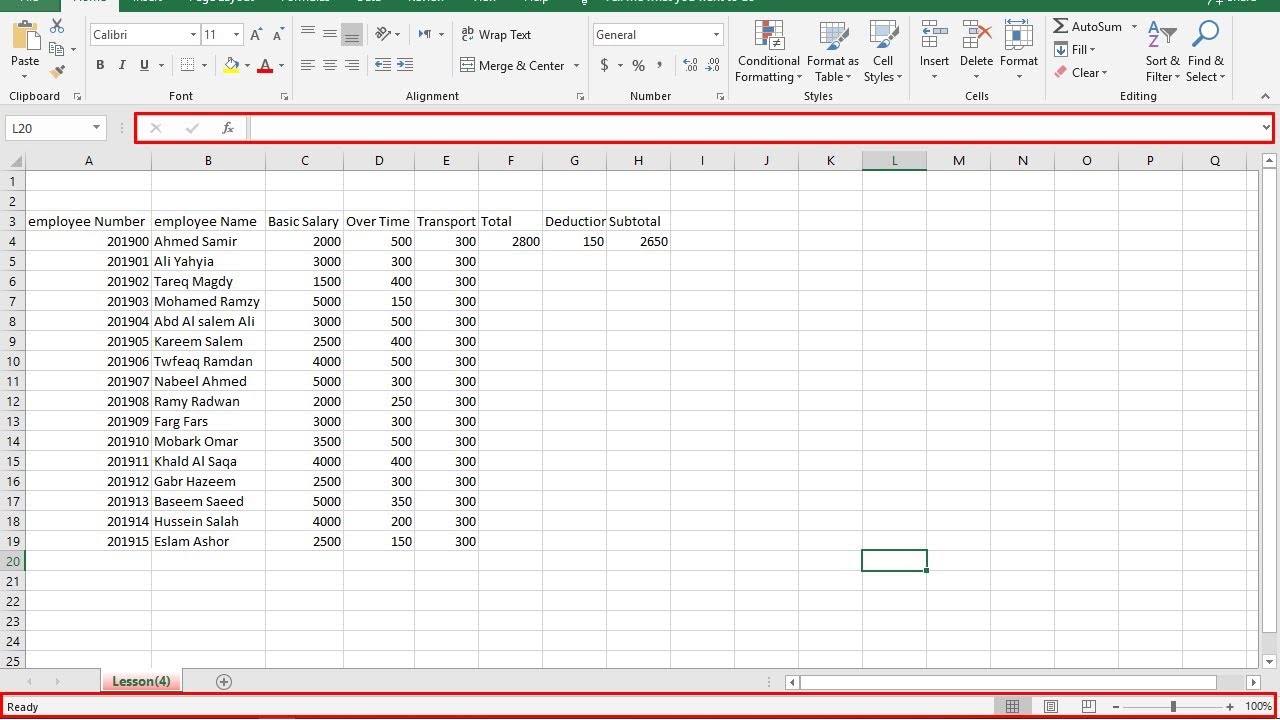Click the Decrease Indent icon

(383, 65)
